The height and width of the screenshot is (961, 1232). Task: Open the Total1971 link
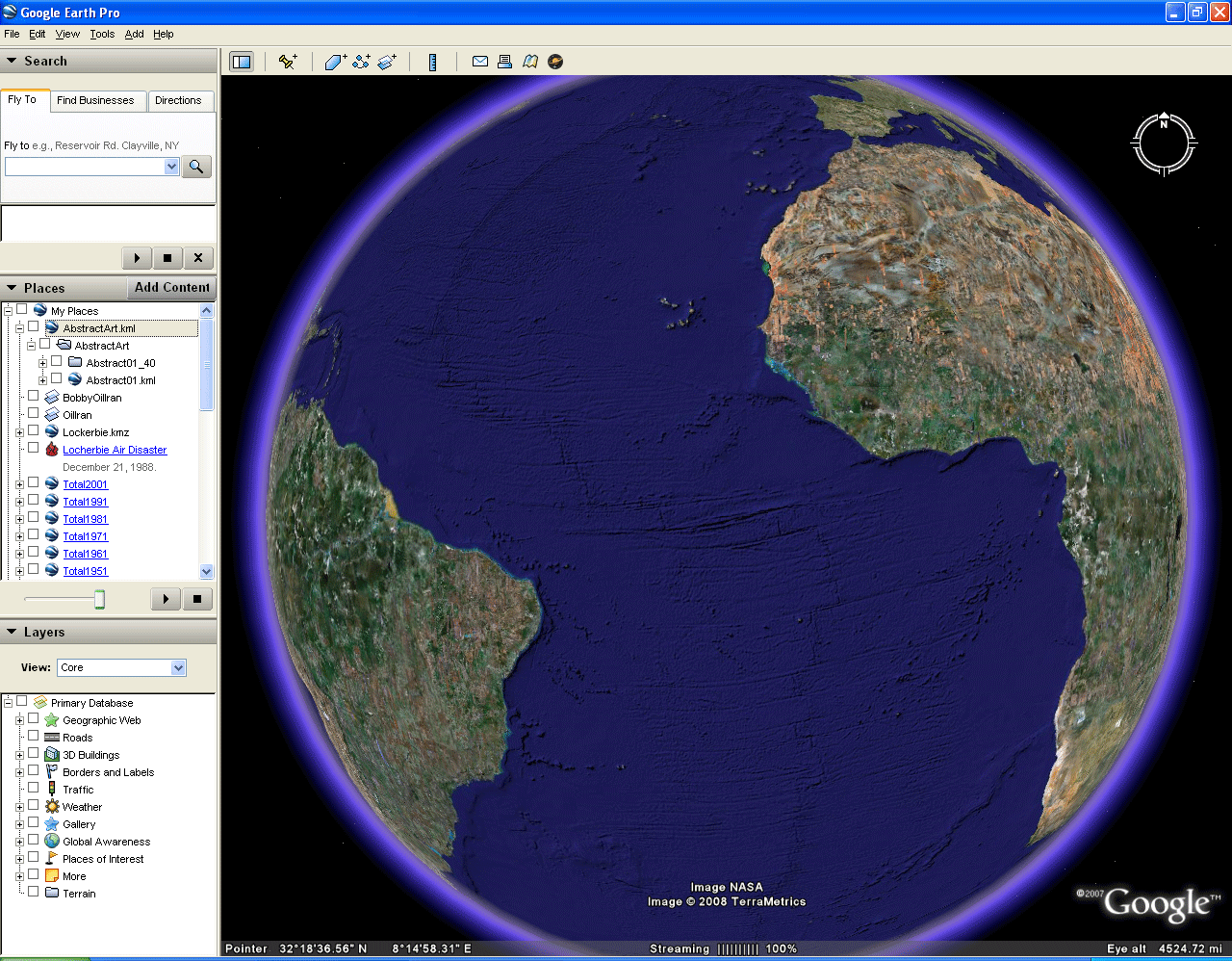point(86,536)
